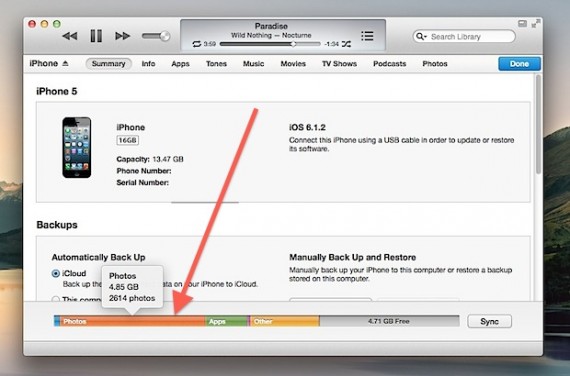This screenshot has width=570, height=376.
Task: Go to the Podcasts tab
Action: [389, 64]
